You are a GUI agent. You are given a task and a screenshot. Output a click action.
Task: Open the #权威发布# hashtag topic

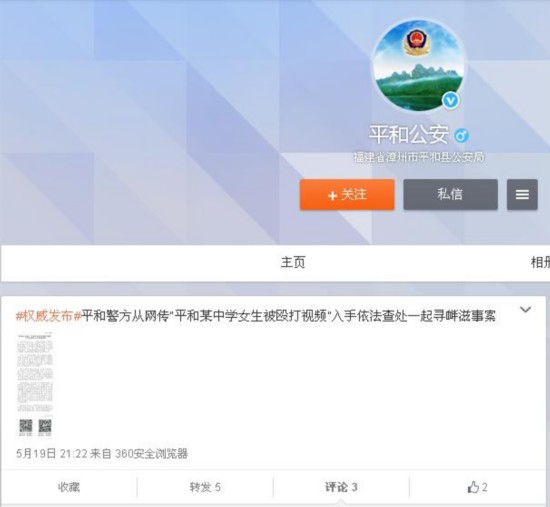(x=48, y=316)
